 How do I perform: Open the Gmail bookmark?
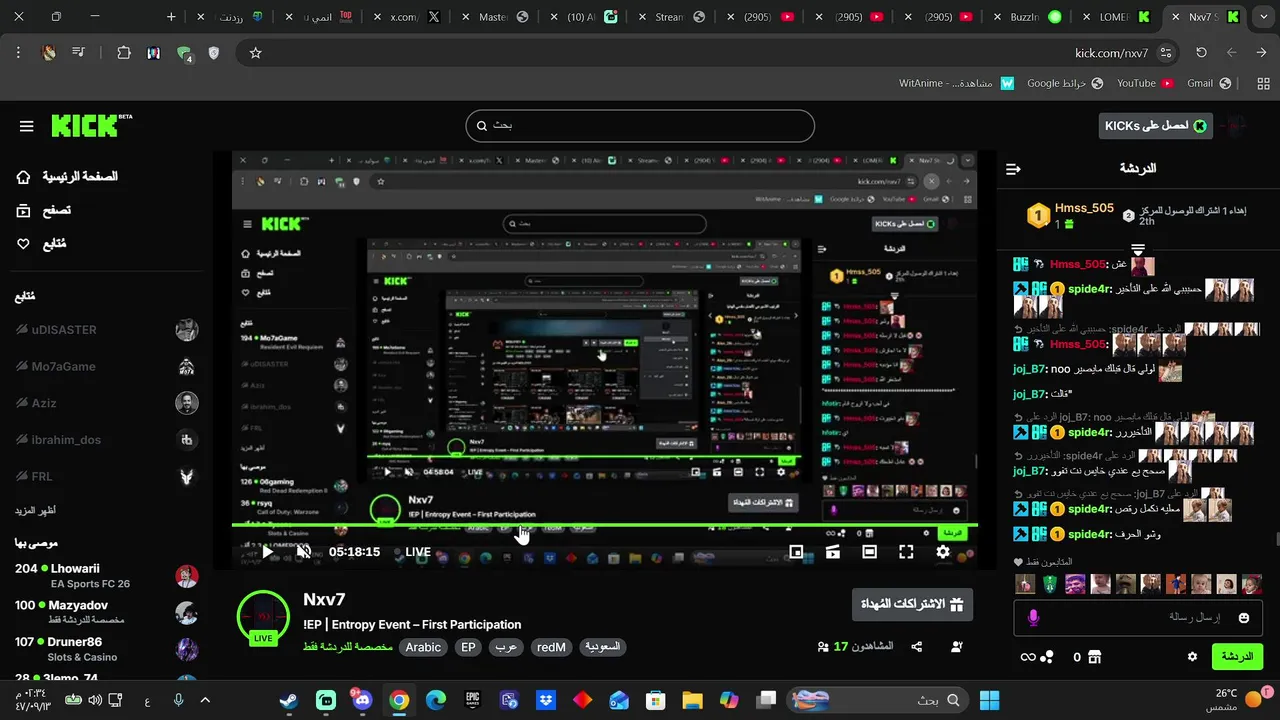click(x=1208, y=83)
